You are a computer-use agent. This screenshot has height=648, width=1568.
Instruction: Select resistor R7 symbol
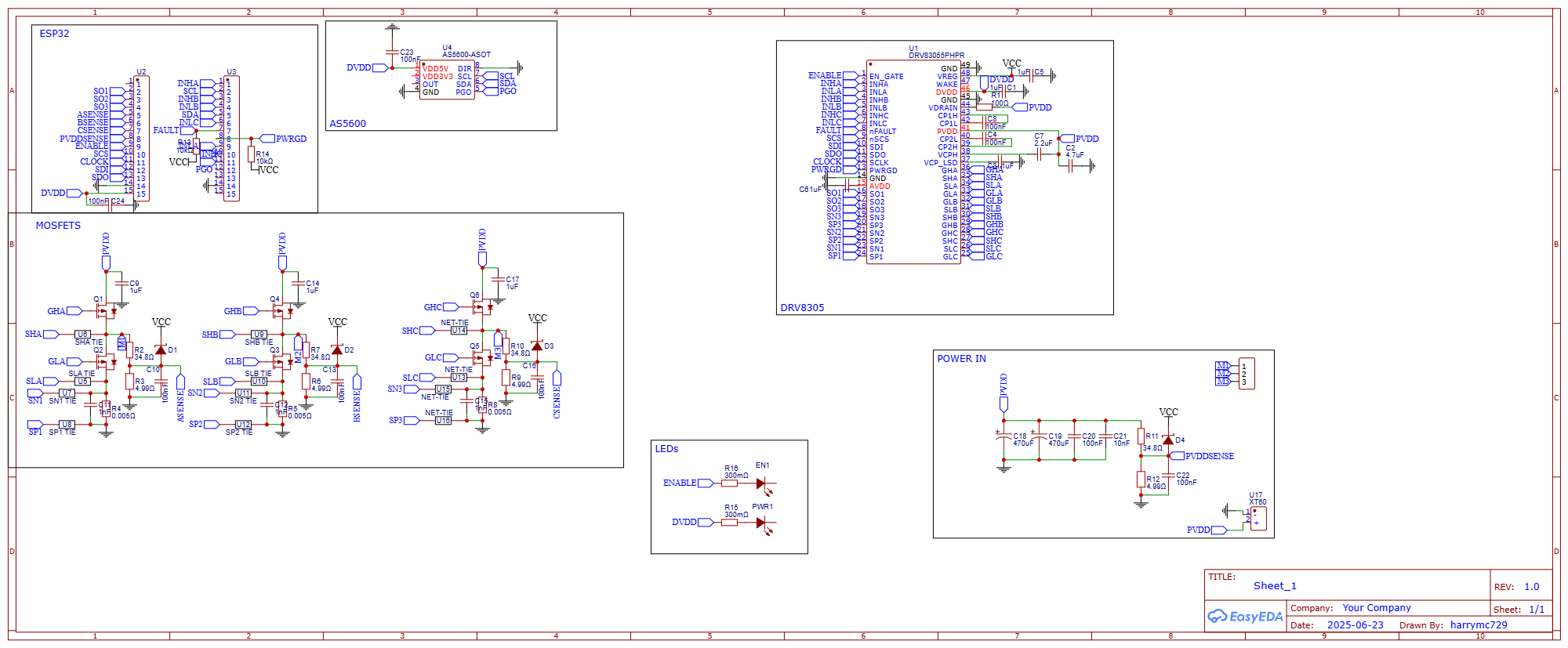click(x=306, y=350)
